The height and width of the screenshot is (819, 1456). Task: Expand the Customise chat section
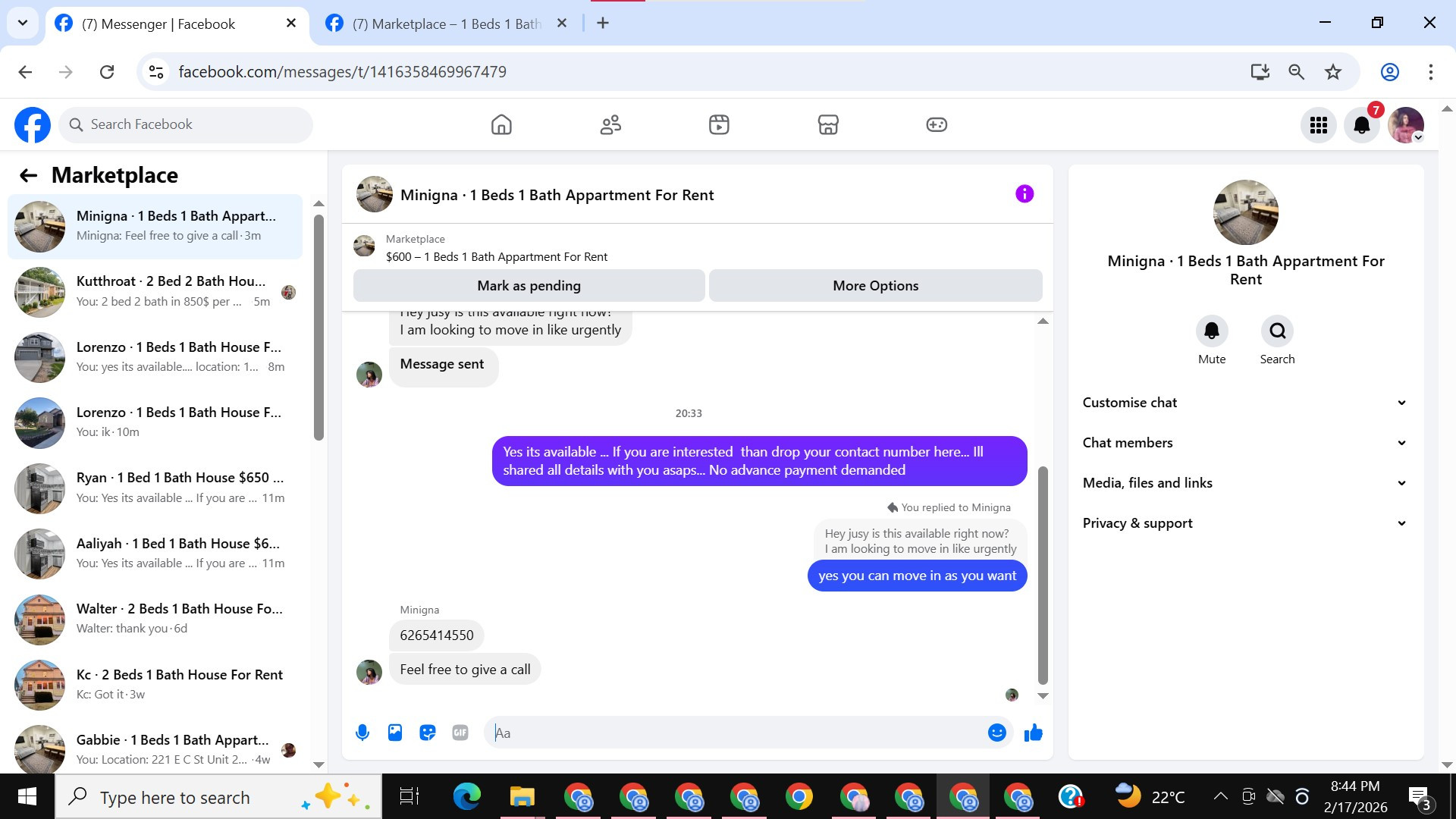tap(1244, 403)
